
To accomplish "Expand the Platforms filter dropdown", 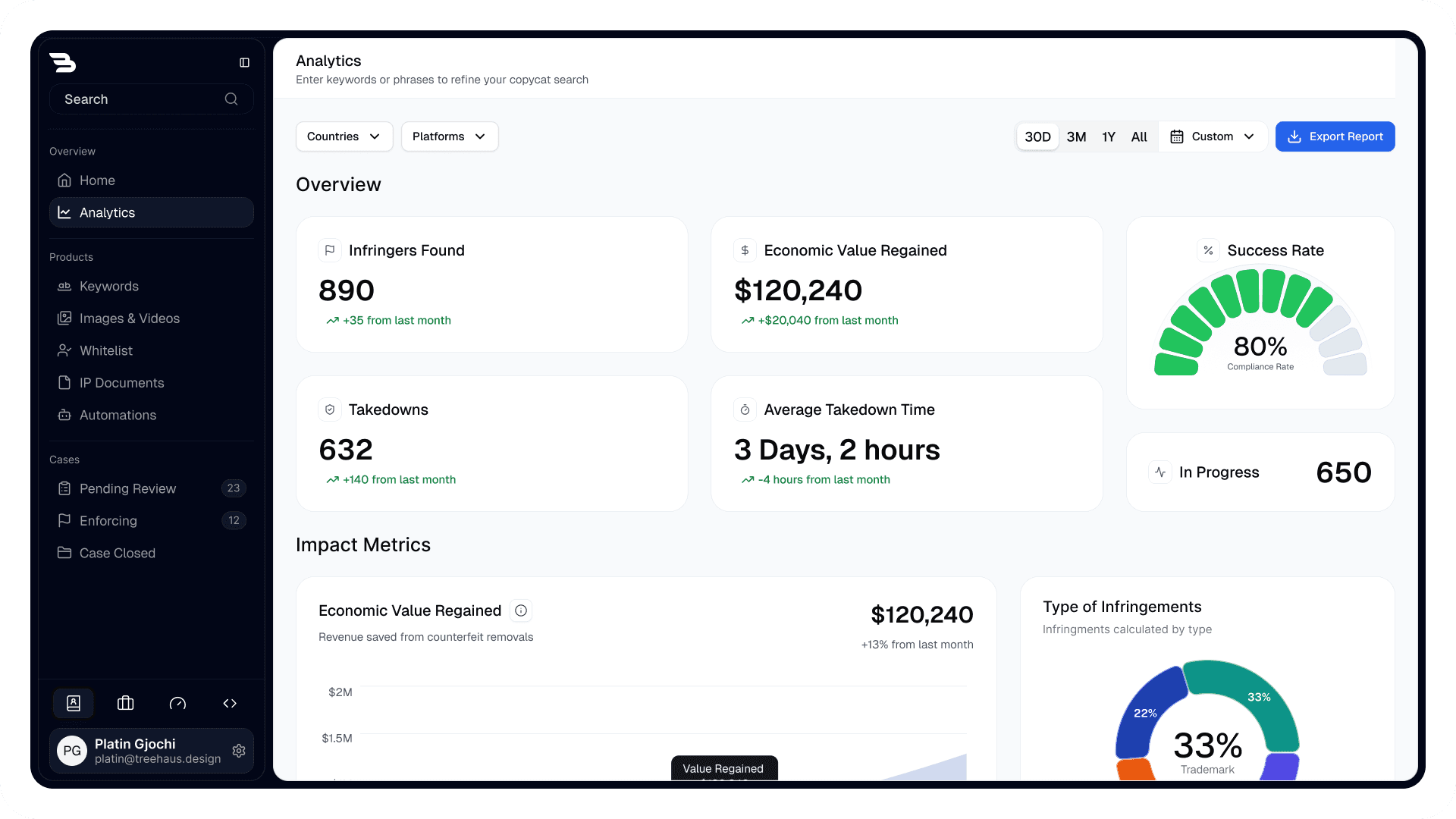I will click(x=449, y=136).
